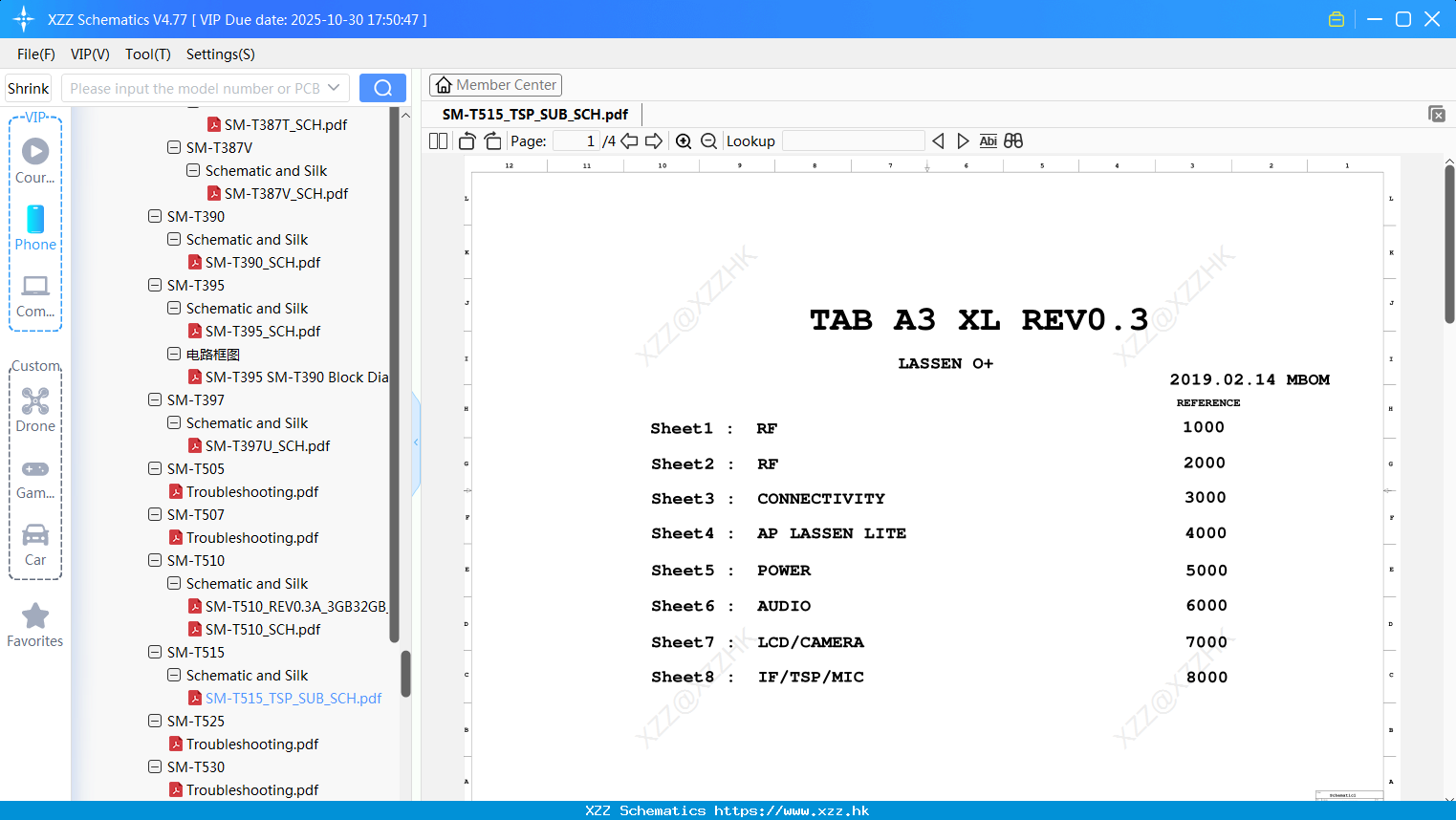Screen dimensions: 1456x820
Task: Open Member Center
Action: coord(495,85)
